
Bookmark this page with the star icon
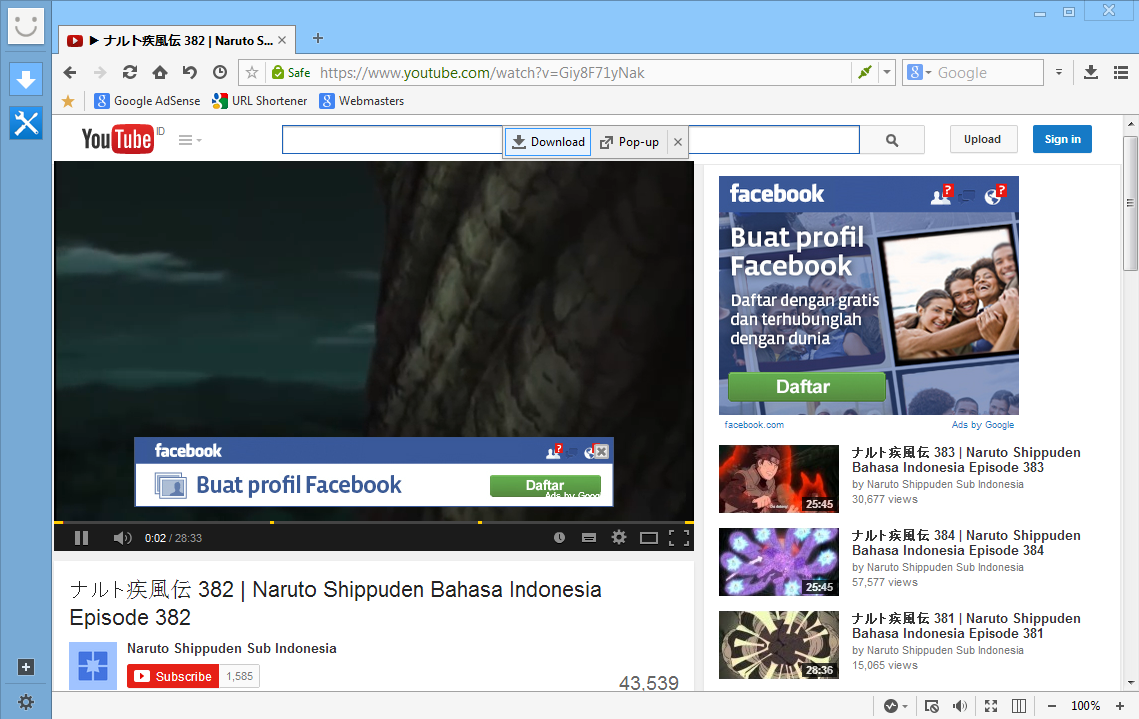click(x=252, y=73)
